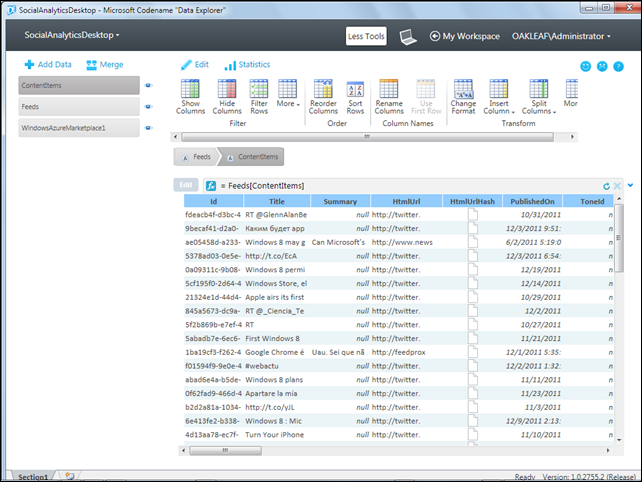Expand the OAKLEAF\Administrator account dropdown
The width and height of the screenshot is (642, 482).
[x=561, y=36]
